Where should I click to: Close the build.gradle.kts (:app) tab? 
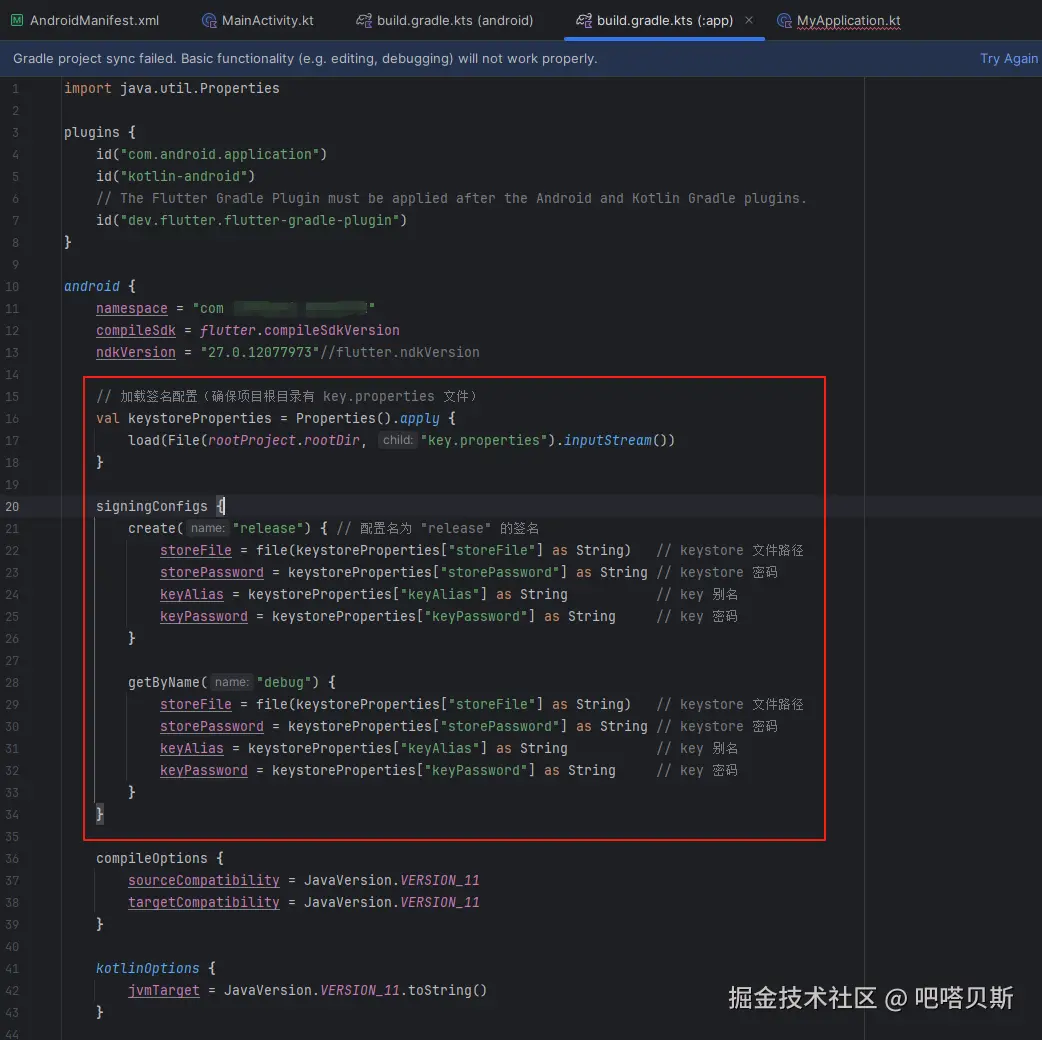click(749, 20)
